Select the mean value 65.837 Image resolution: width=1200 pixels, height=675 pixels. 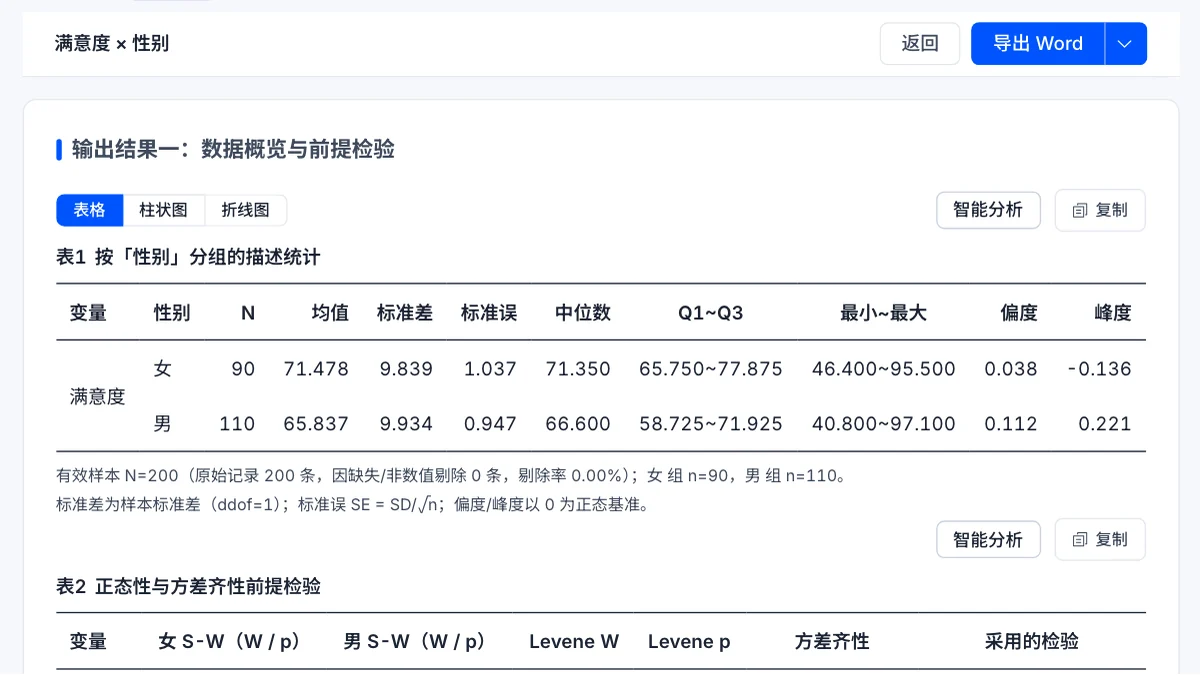(x=316, y=424)
